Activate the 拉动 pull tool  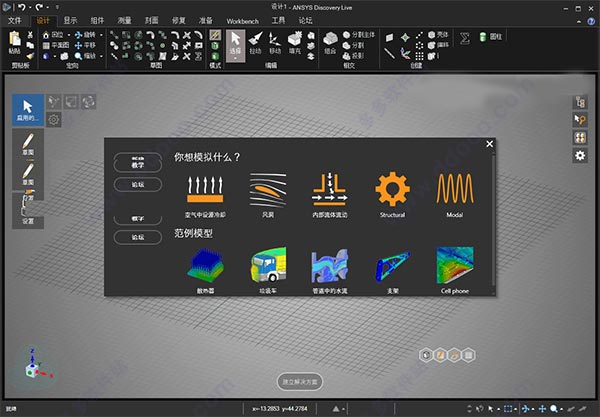coord(256,42)
